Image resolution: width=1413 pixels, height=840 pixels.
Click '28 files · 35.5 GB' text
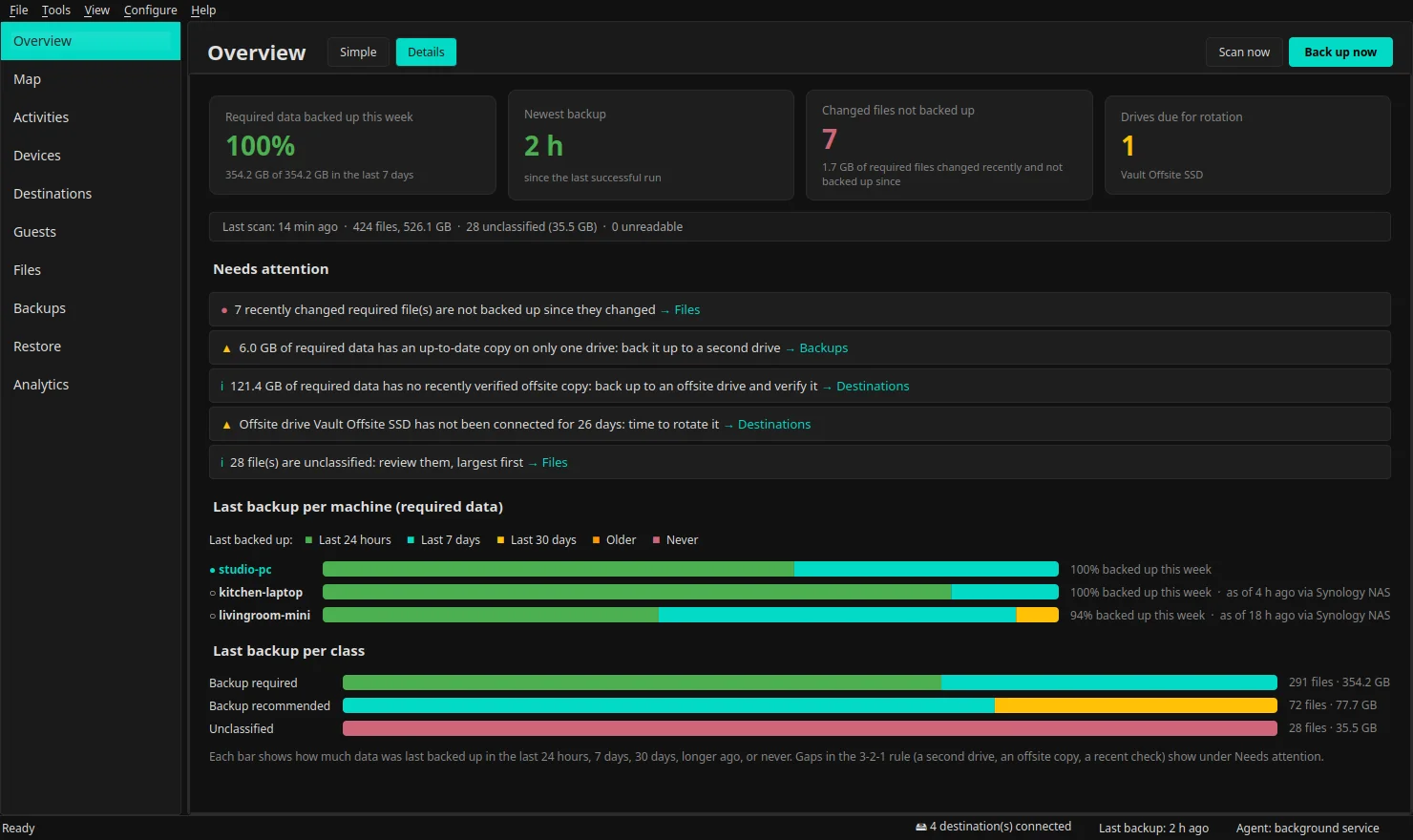coord(1333,728)
